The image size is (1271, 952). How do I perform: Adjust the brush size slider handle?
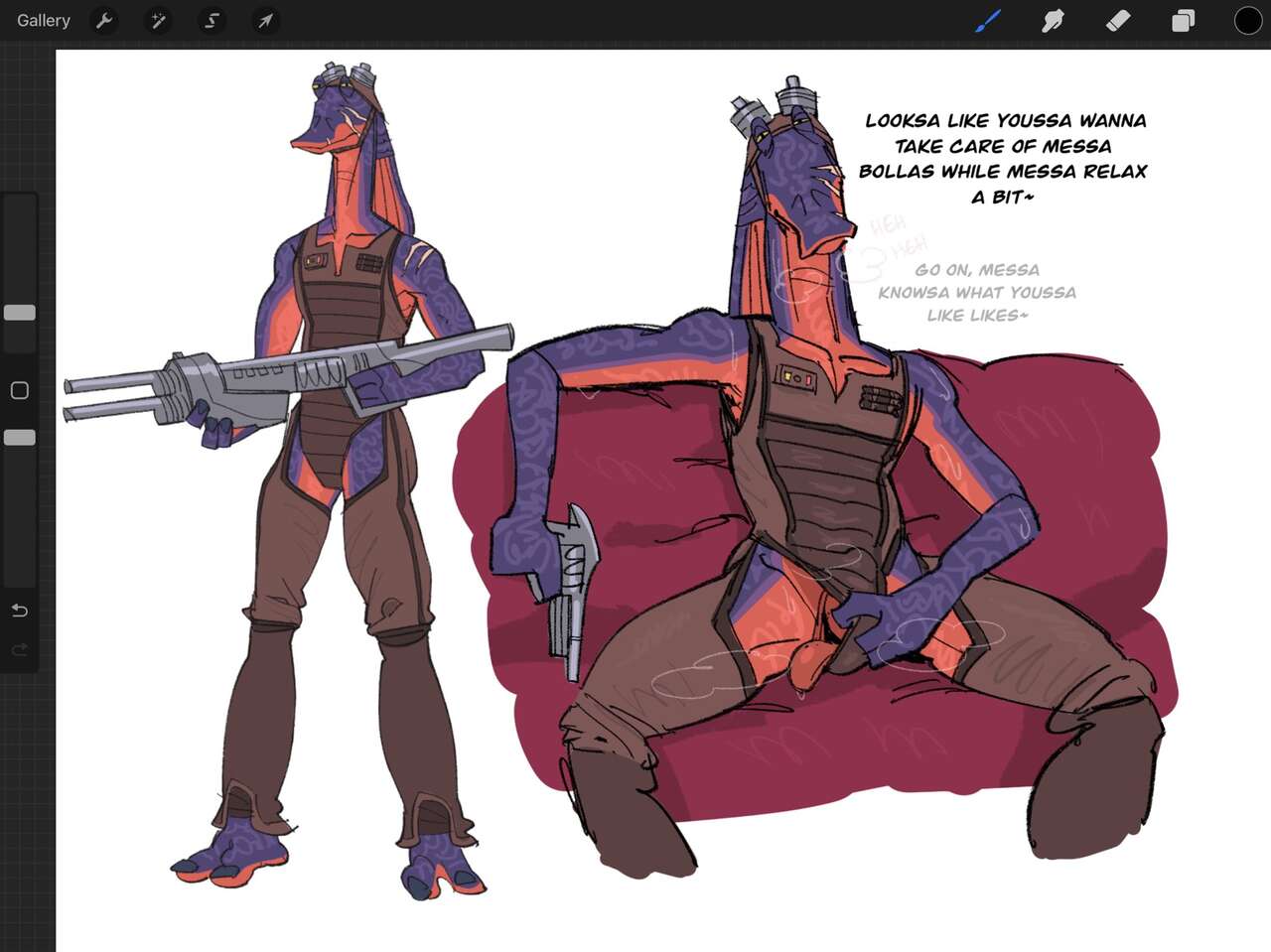[20, 313]
